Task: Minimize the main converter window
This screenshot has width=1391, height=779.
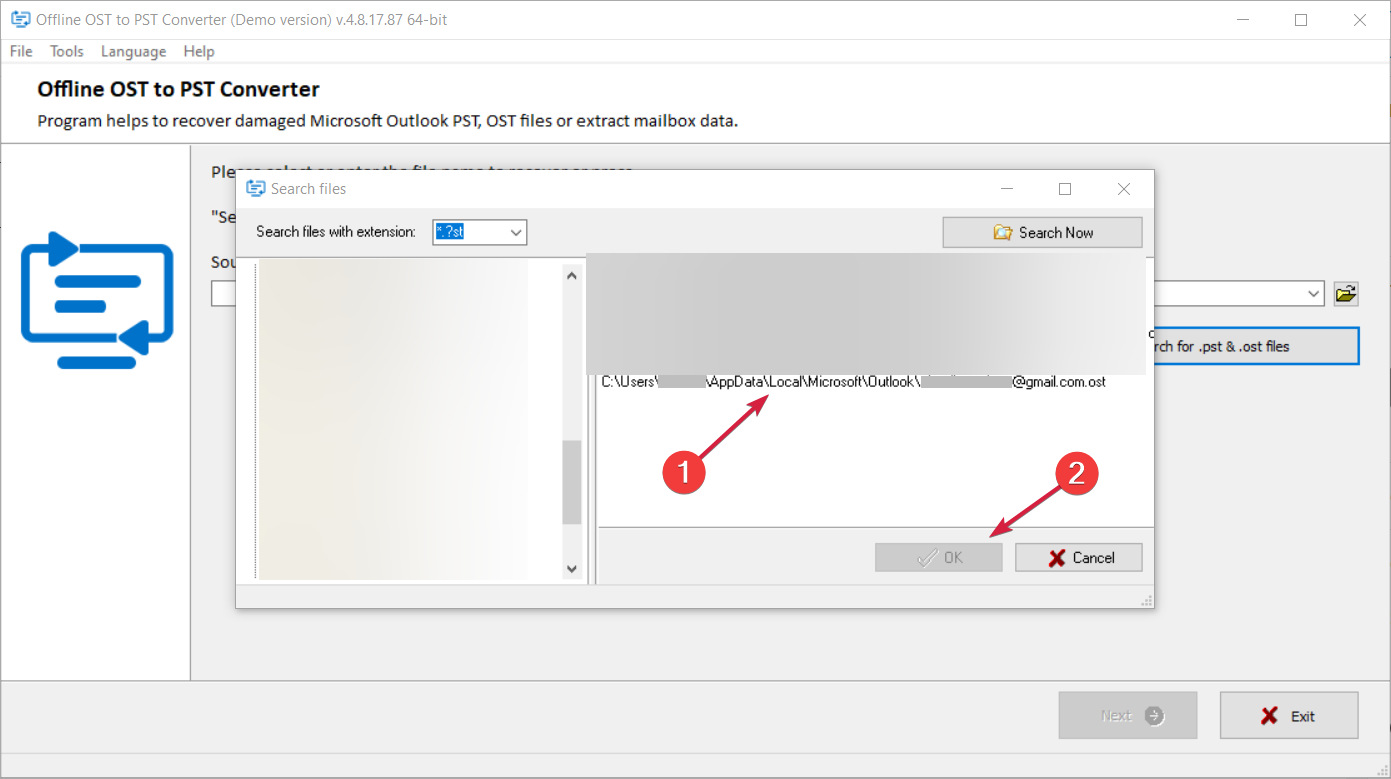Action: click(x=1242, y=19)
